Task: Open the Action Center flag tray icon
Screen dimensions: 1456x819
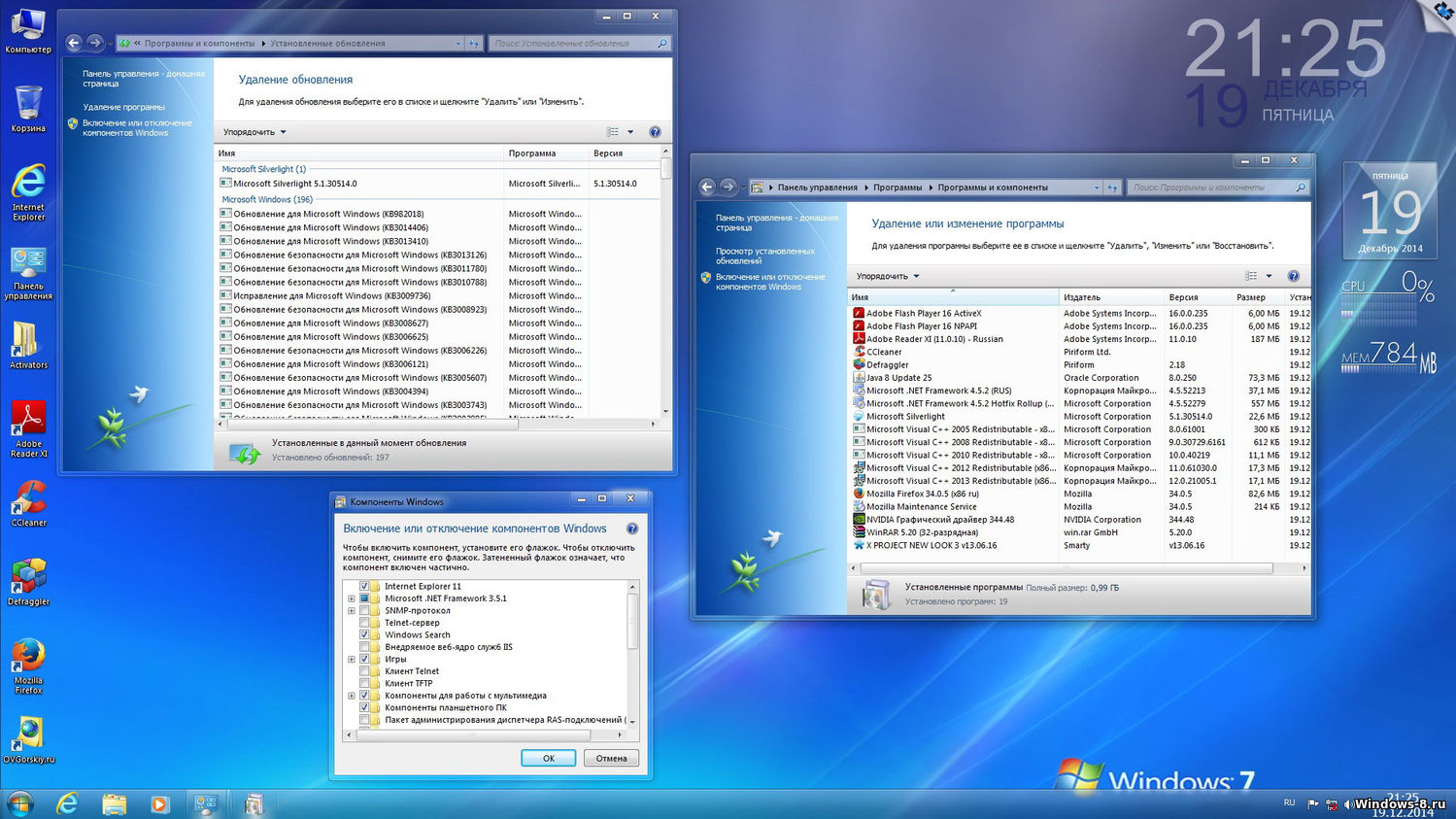Action: (1313, 804)
